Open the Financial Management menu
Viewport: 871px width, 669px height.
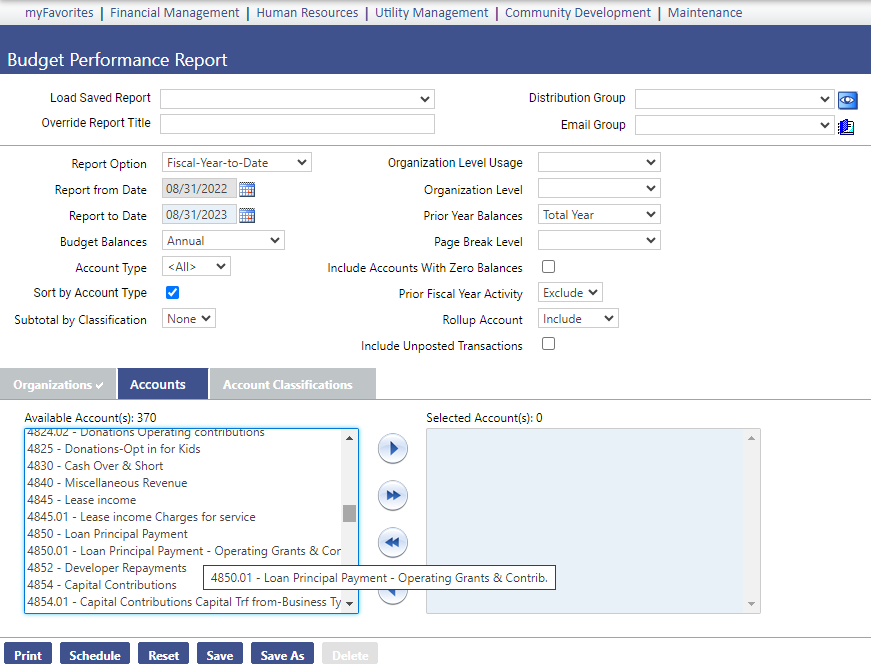(174, 12)
